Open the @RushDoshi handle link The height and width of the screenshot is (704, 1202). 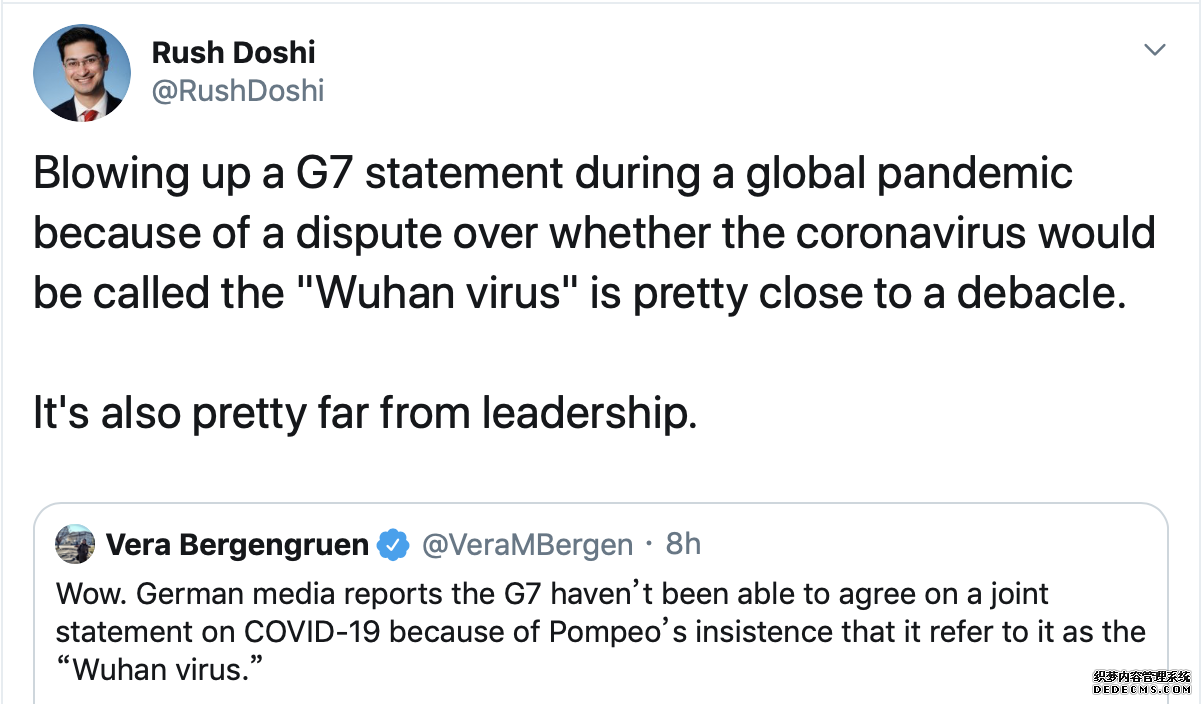point(237,91)
